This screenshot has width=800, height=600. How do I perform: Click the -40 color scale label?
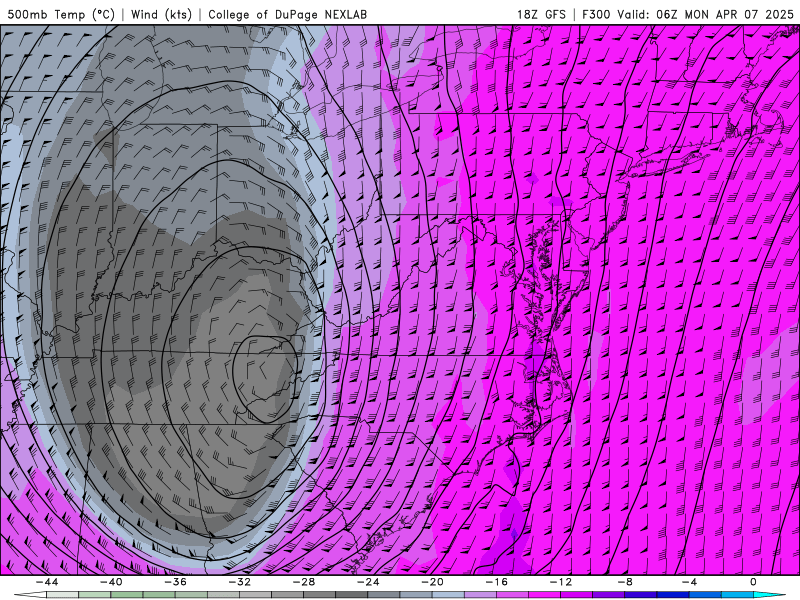pyautogui.click(x=111, y=582)
